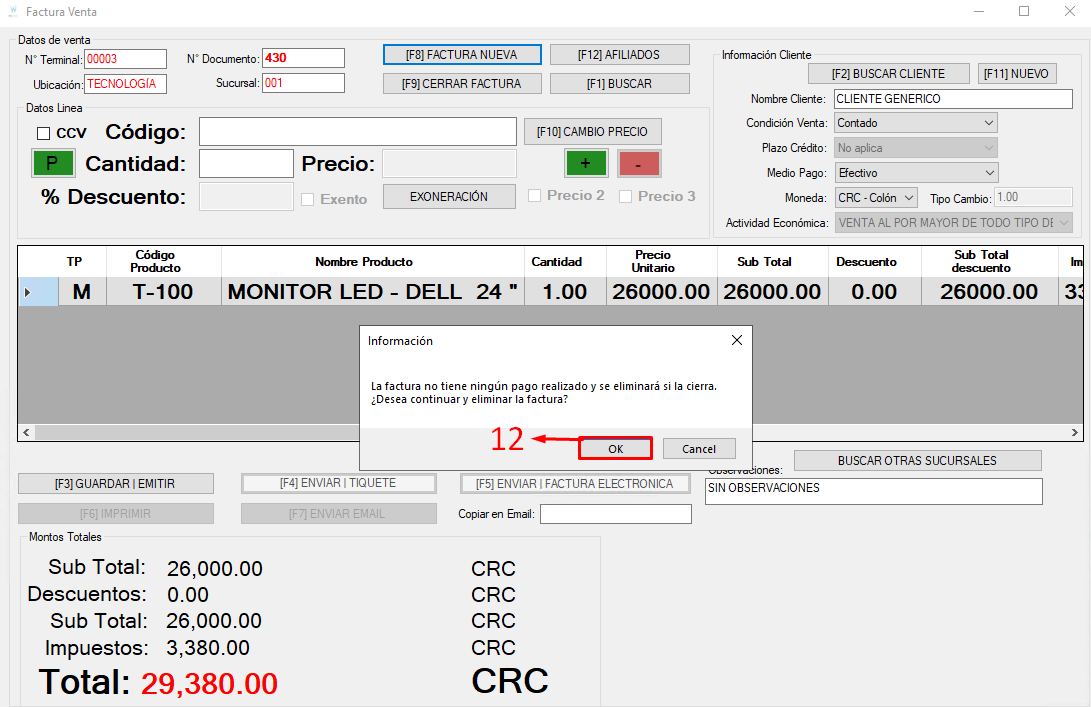The image size is (1091, 707).
Task: Close the Información dialog with X
Action: click(737, 340)
